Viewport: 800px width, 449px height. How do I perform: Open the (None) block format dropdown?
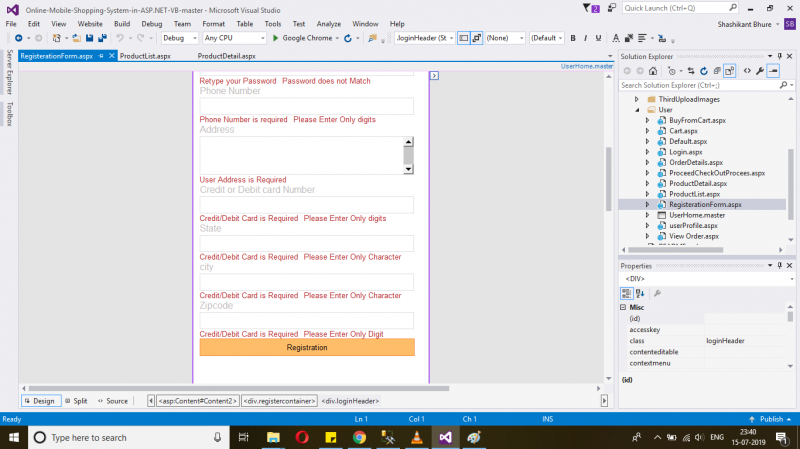tap(505, 38)
